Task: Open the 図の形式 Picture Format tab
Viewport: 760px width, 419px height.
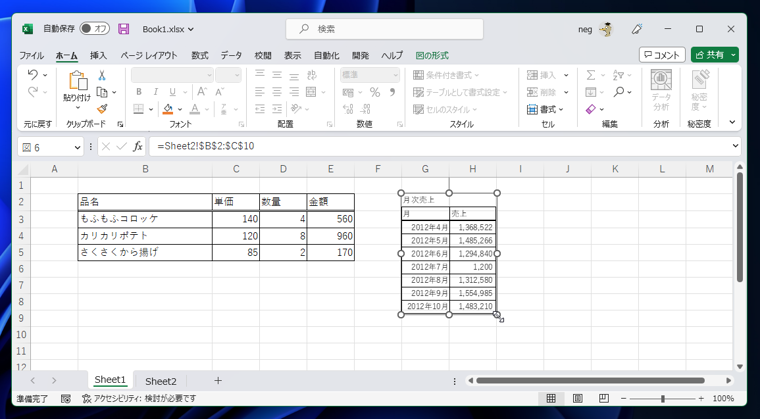Action: coord(432,55)
